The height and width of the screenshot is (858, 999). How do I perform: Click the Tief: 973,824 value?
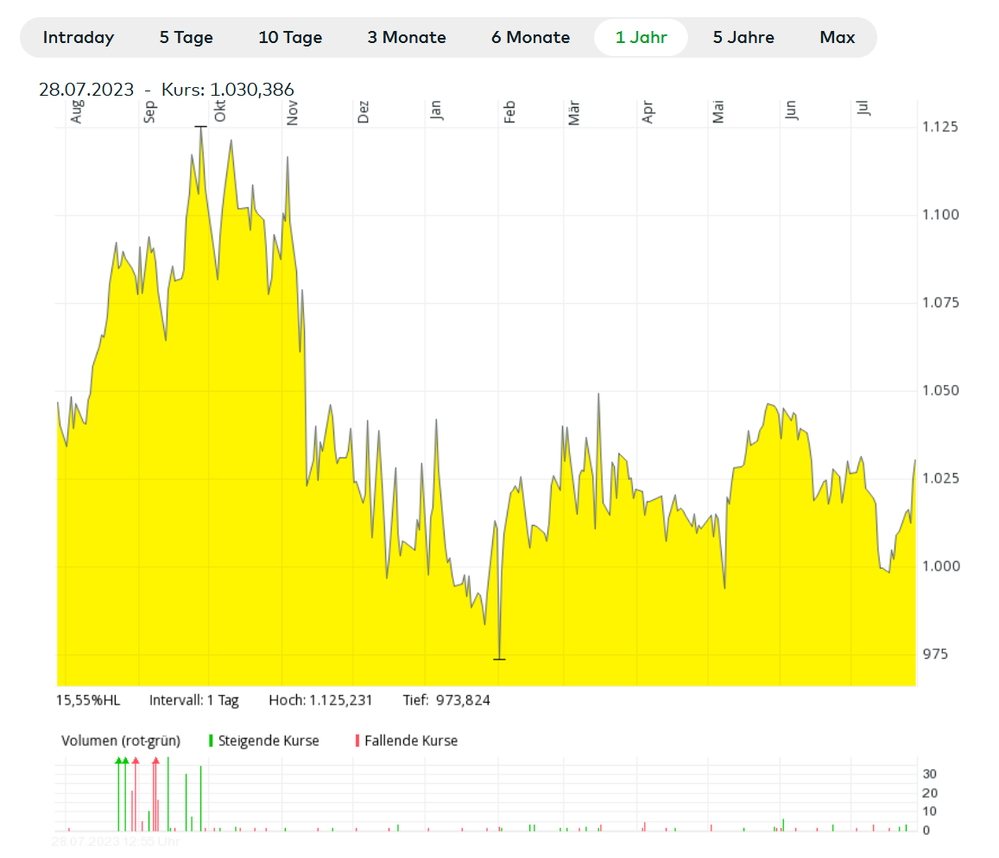(447, 701)
